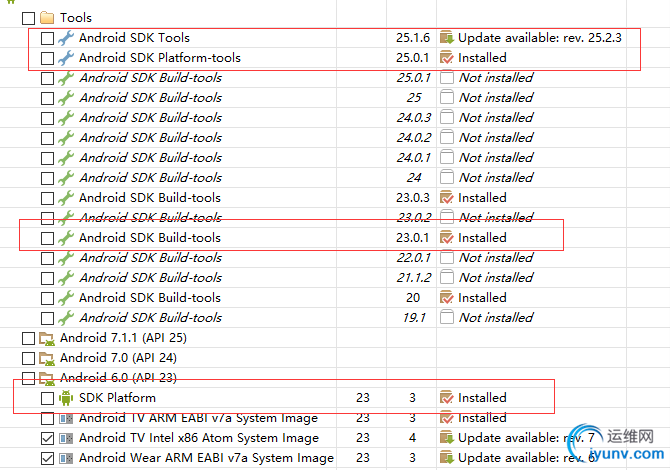Viewport: 670px width, 470px height.
Task: Click Build-tools name in the revision 25 row
Action: [151, 98]
